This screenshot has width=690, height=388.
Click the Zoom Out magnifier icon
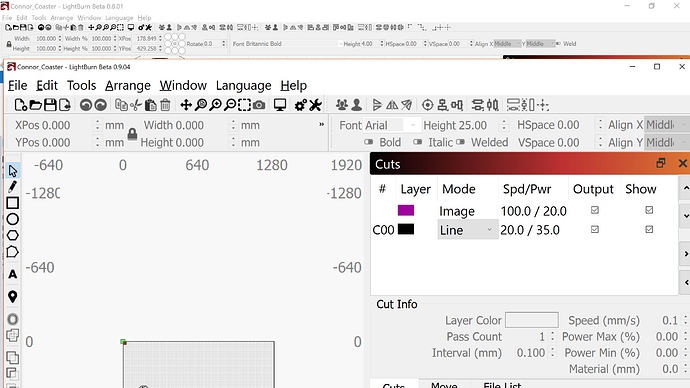click(x=230, y=105)
